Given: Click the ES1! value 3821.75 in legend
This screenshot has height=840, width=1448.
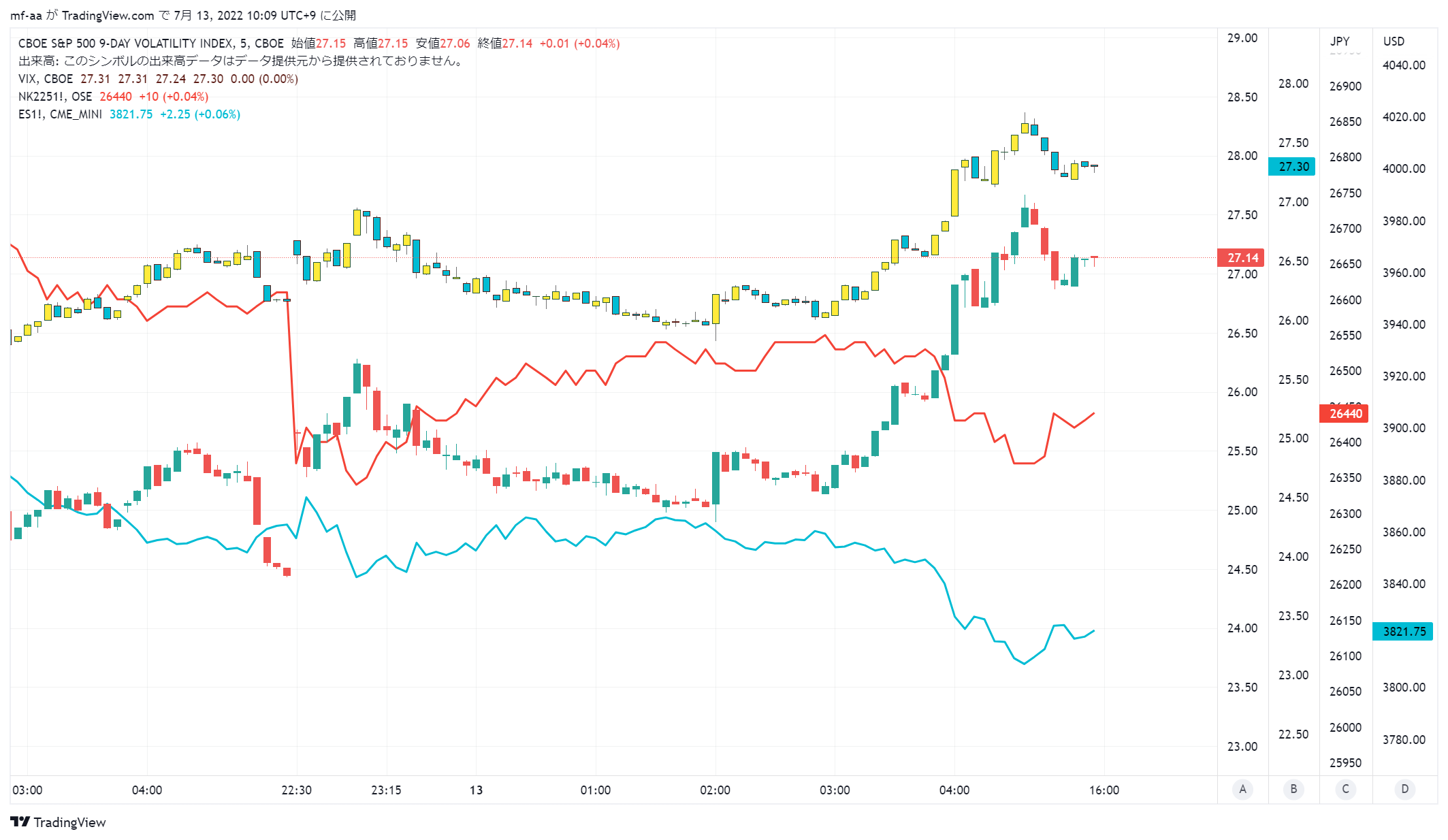Looking at the screenshot, I should pyautogui.click(x=131, y=114).
